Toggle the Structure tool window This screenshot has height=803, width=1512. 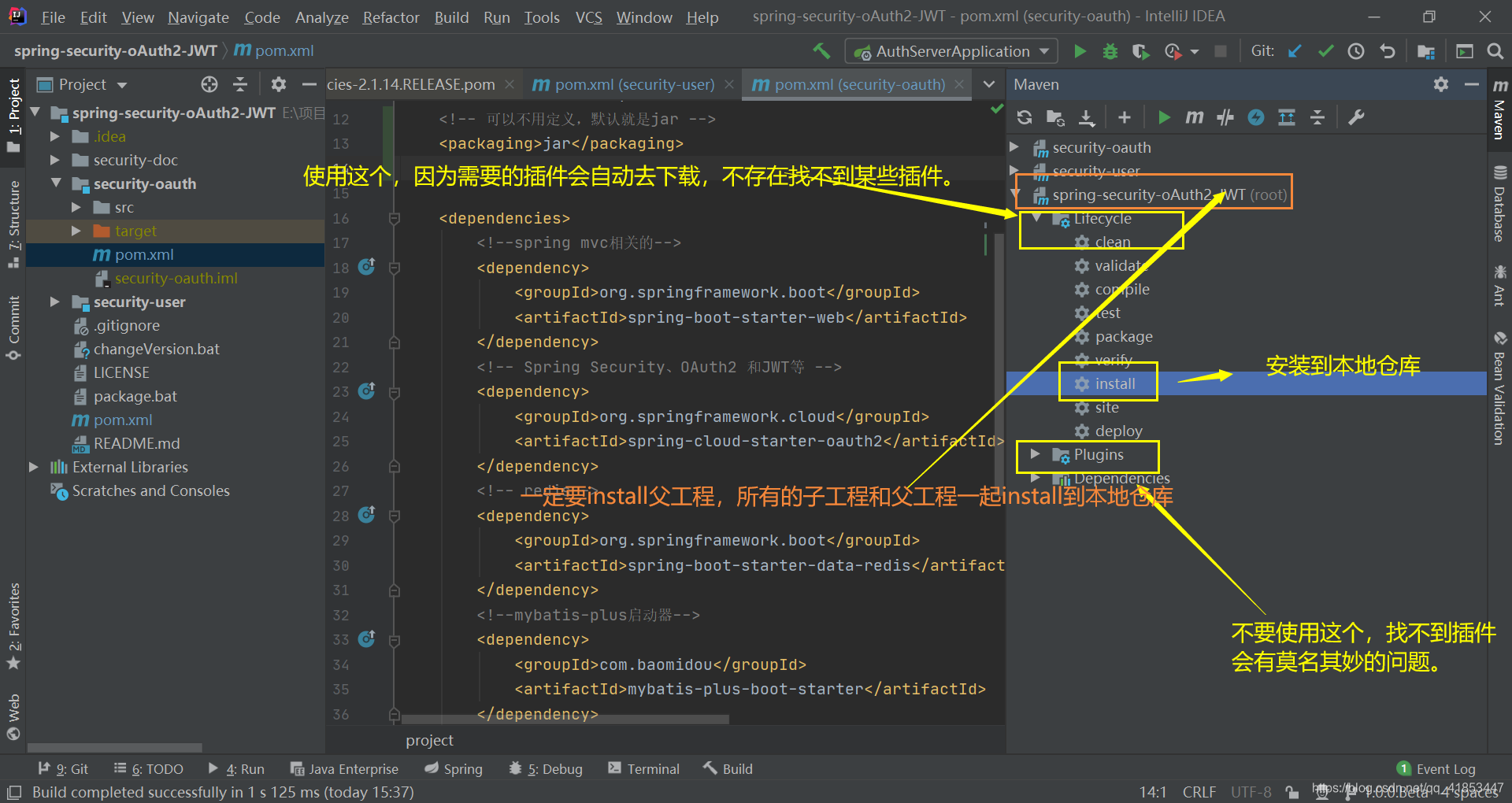(13, 225)
